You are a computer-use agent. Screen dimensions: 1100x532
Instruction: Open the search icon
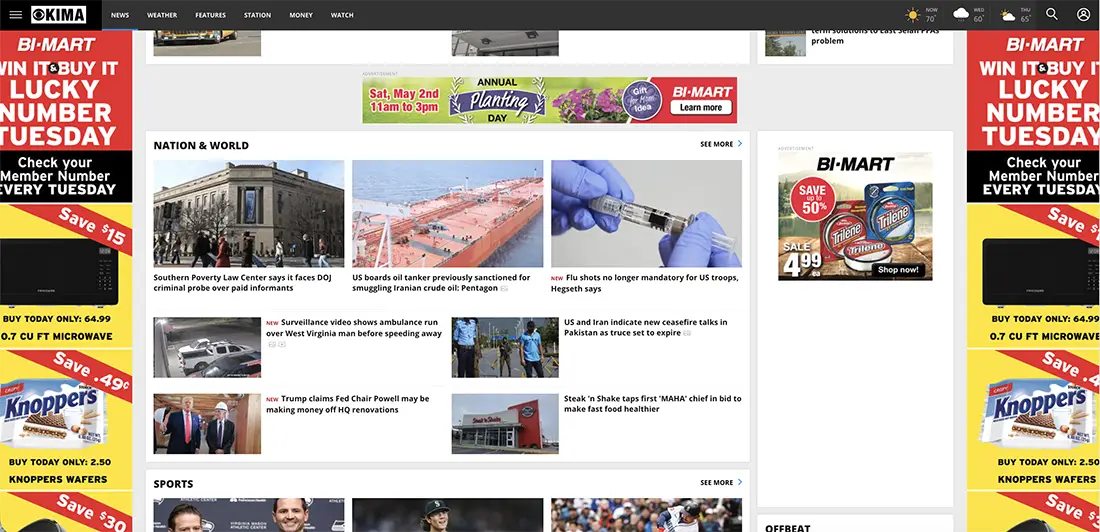(1052, 14)
